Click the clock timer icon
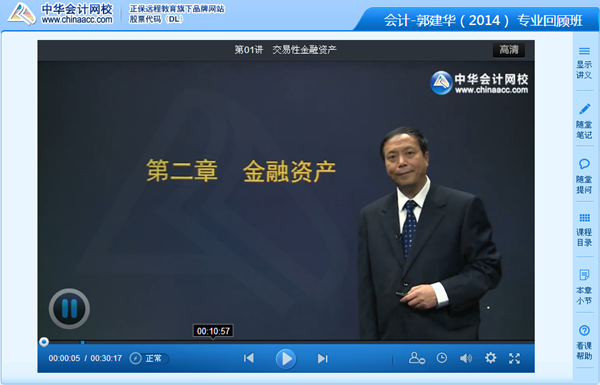600x385 pixels. pos(442,358)
